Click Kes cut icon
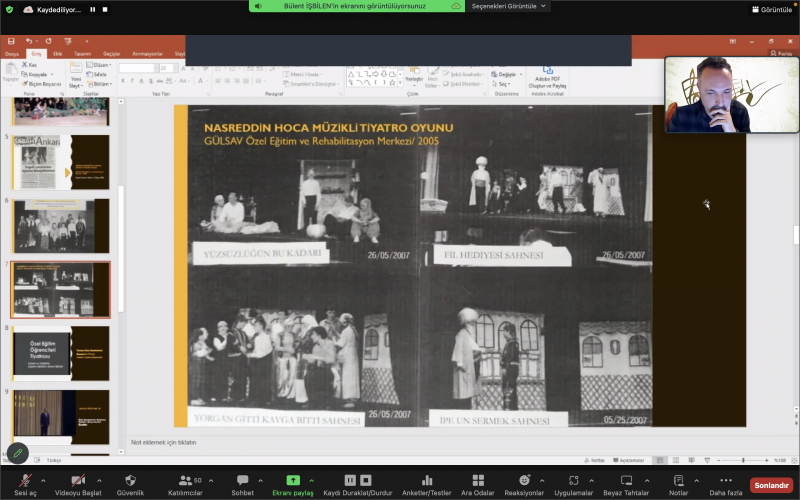This screenshot has height=500, width=800. coord(29,65)
